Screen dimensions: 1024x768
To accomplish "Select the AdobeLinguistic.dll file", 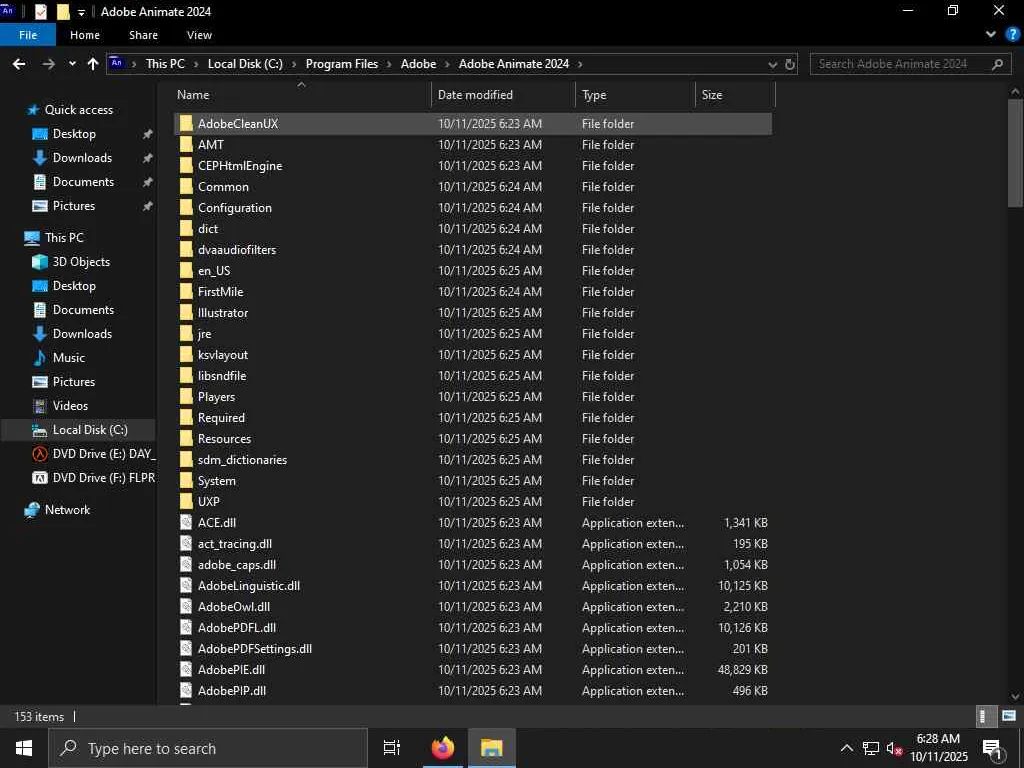I will tap(249, 586).
